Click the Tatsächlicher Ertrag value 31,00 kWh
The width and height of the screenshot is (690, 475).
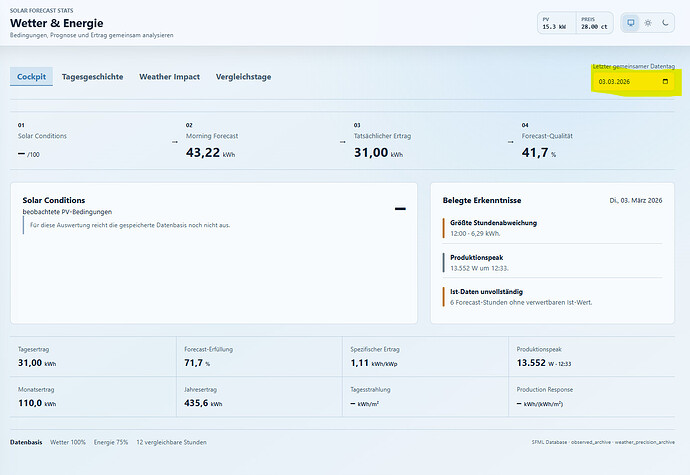click(x=378, y=153)
